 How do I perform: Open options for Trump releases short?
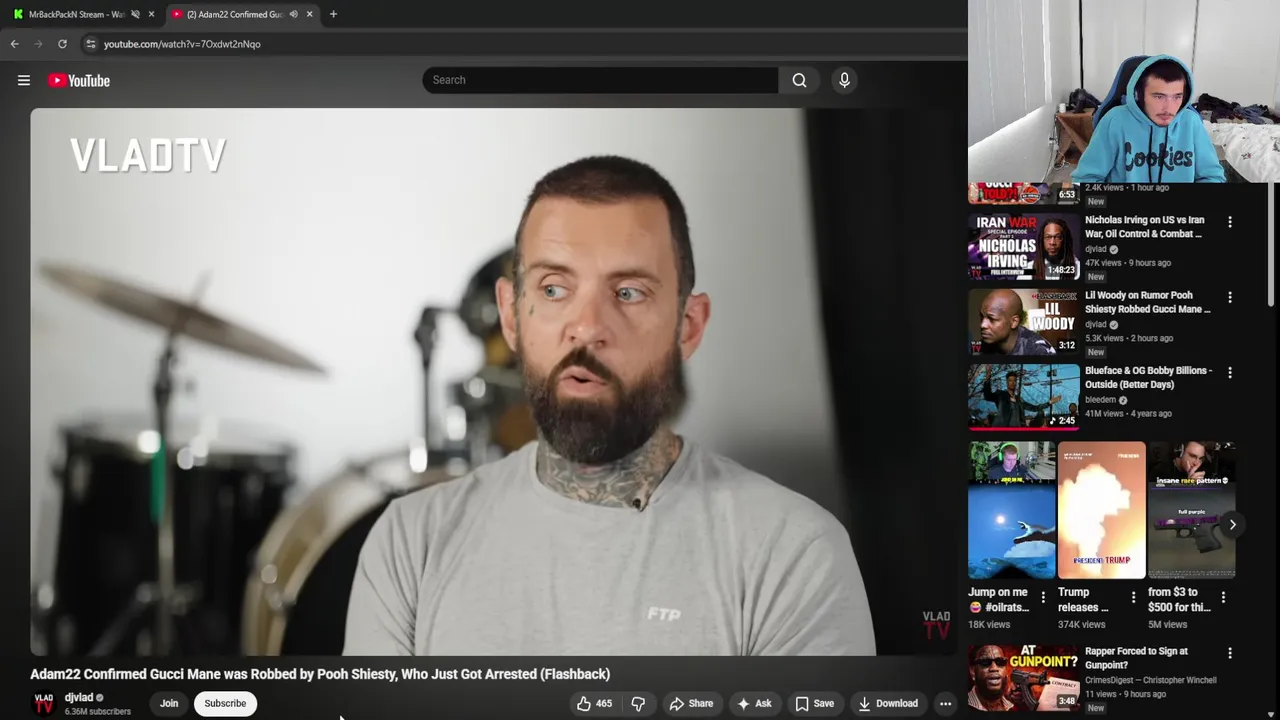[x=1133, y=597]
